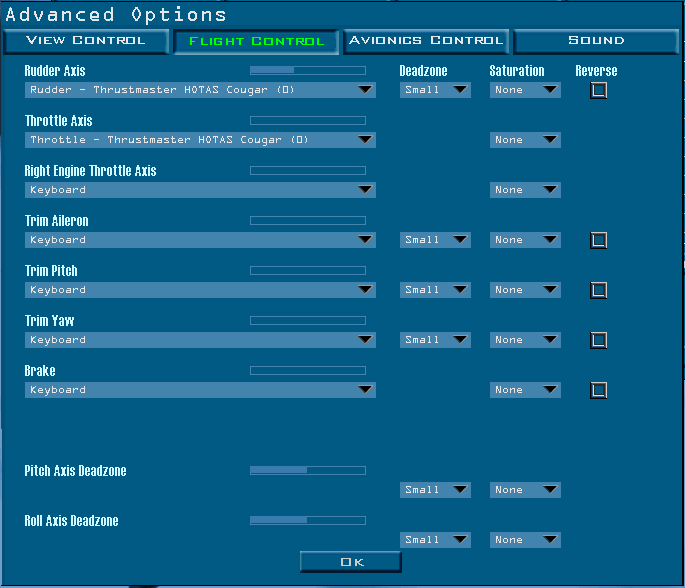Viewport: 685px width, 588px height.
Task: Expand Throttle Axis Saturation dropdown
Action: coord(525,140)
